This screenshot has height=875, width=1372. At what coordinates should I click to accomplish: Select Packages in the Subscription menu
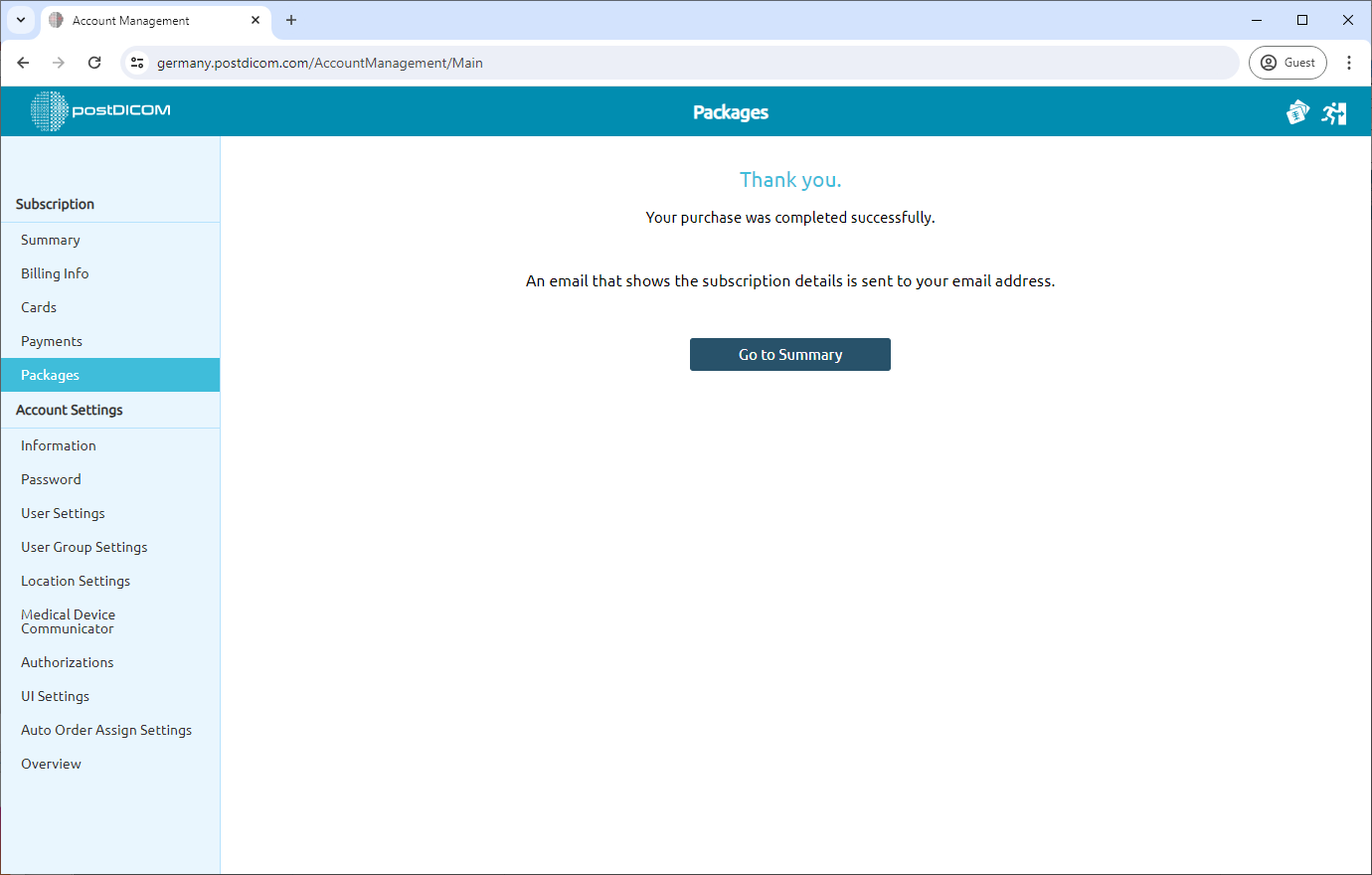(50, 375)
